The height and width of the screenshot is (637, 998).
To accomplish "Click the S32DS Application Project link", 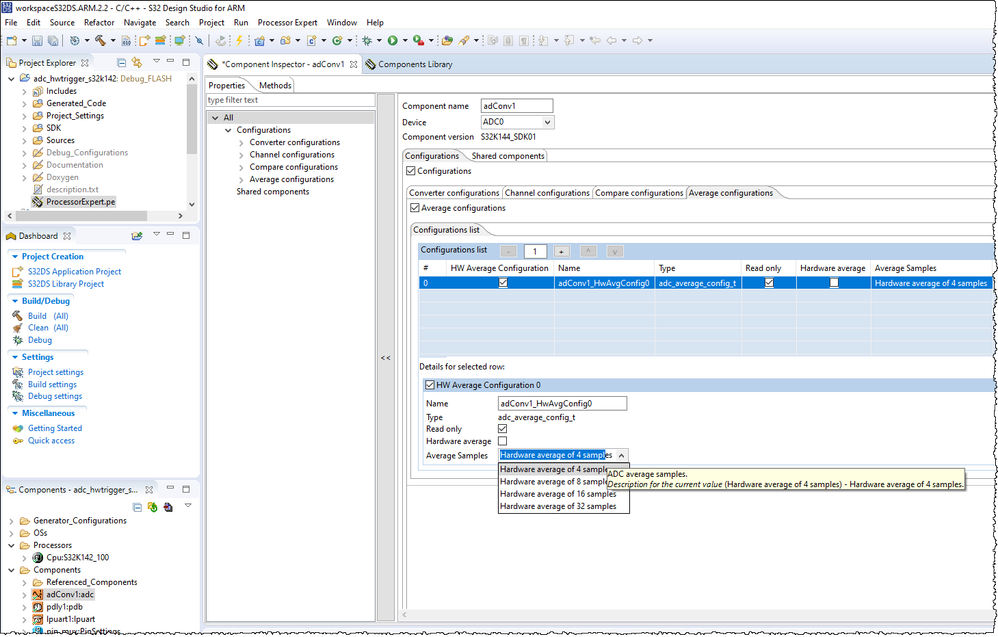I will (x=74, y=272).
